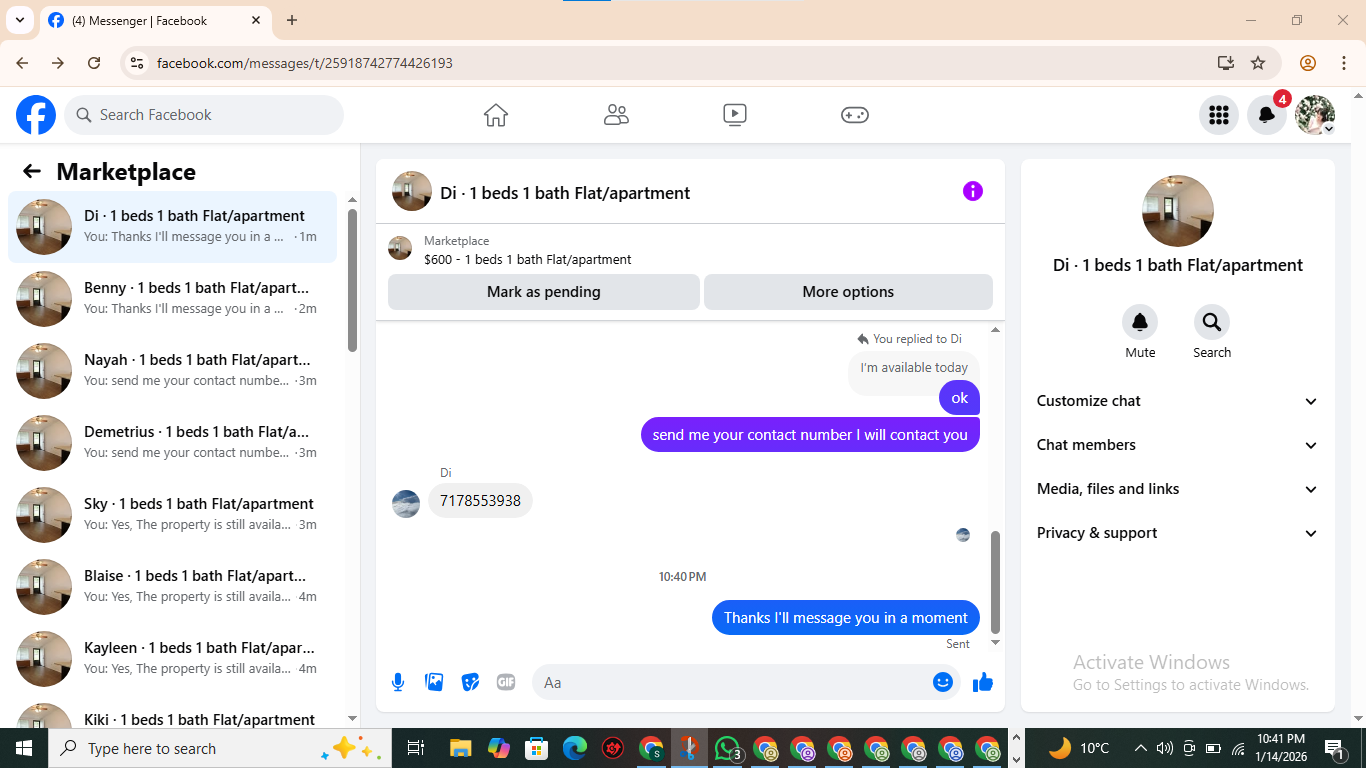Viewport: 1366px width, 768px height.
Task: Open the Kiki conversation
Action: [x=173, y=712]
